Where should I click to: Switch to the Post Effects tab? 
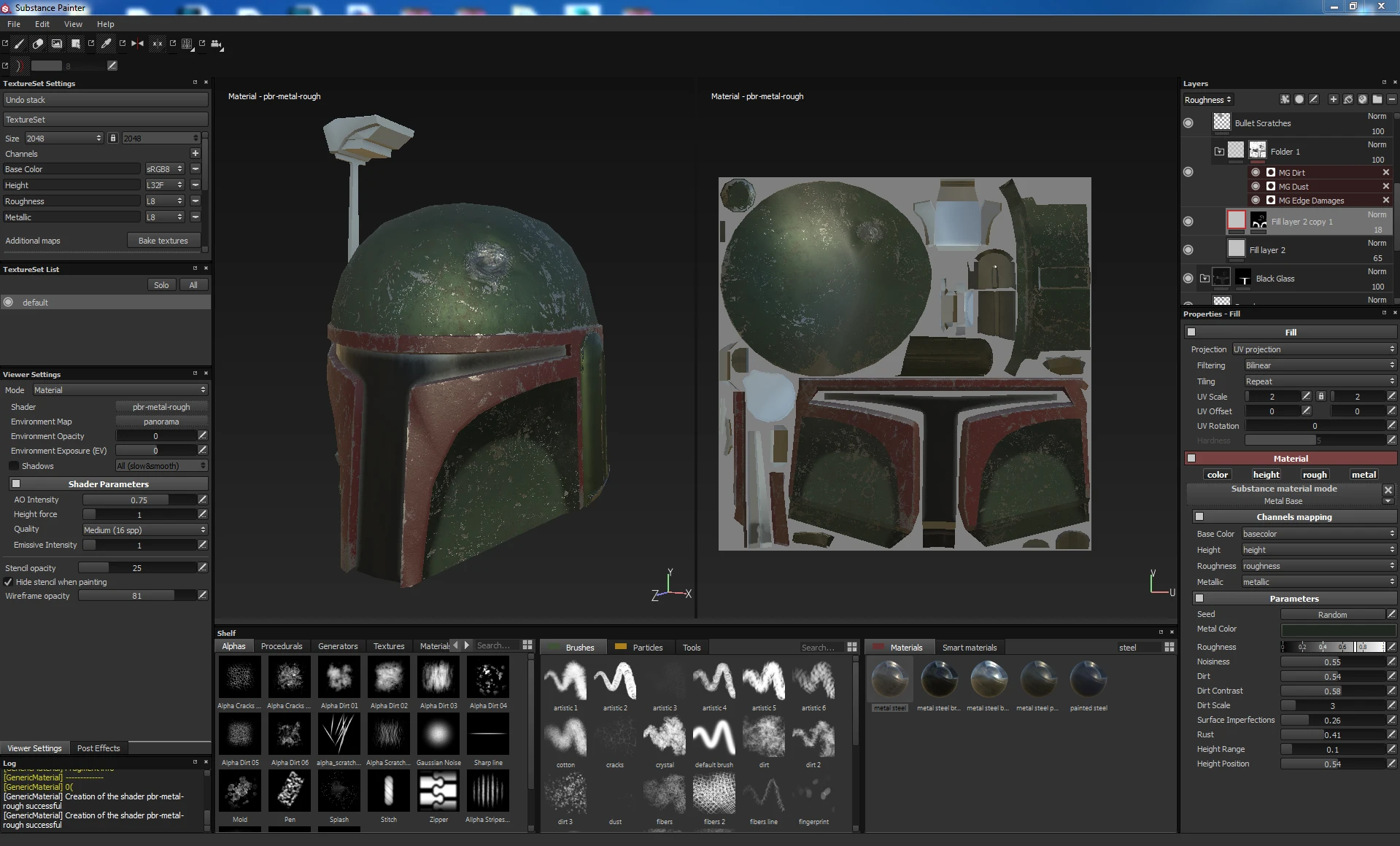click(98, 748)
